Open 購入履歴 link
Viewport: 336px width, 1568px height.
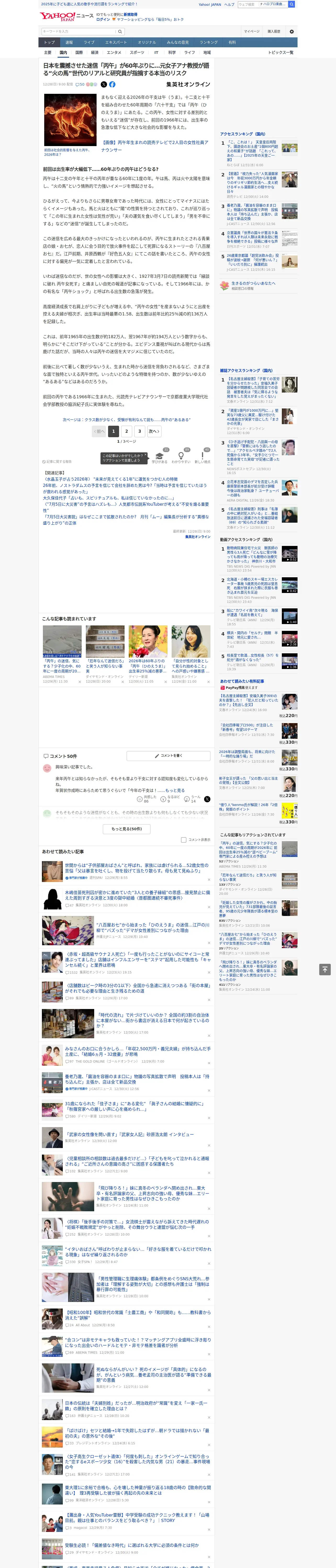[274, 32]
